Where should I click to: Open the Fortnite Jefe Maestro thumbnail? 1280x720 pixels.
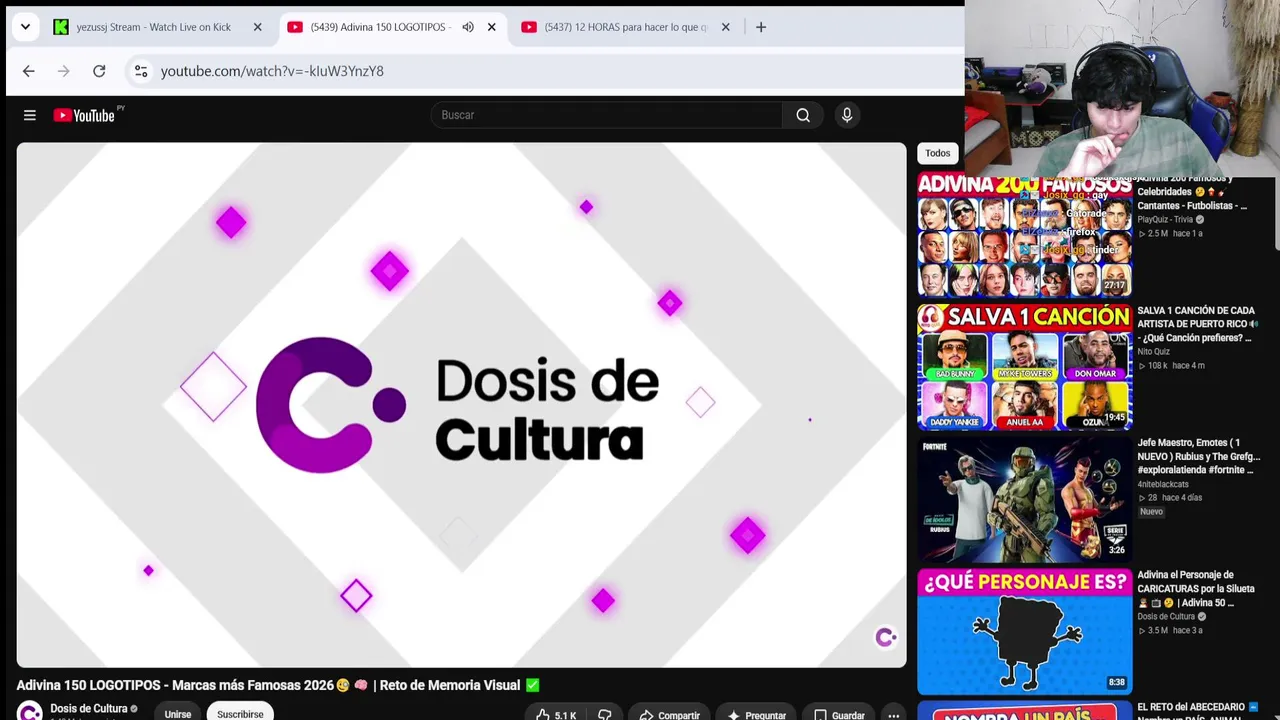tap(1025, 499)
